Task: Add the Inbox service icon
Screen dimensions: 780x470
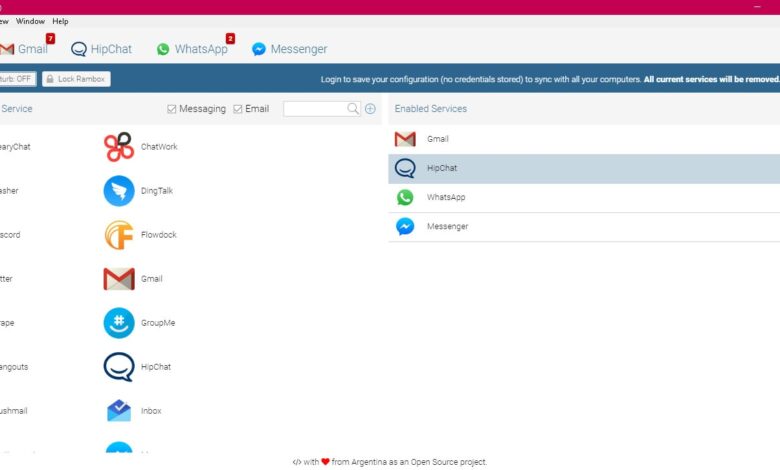Action: tap(119, 411)
